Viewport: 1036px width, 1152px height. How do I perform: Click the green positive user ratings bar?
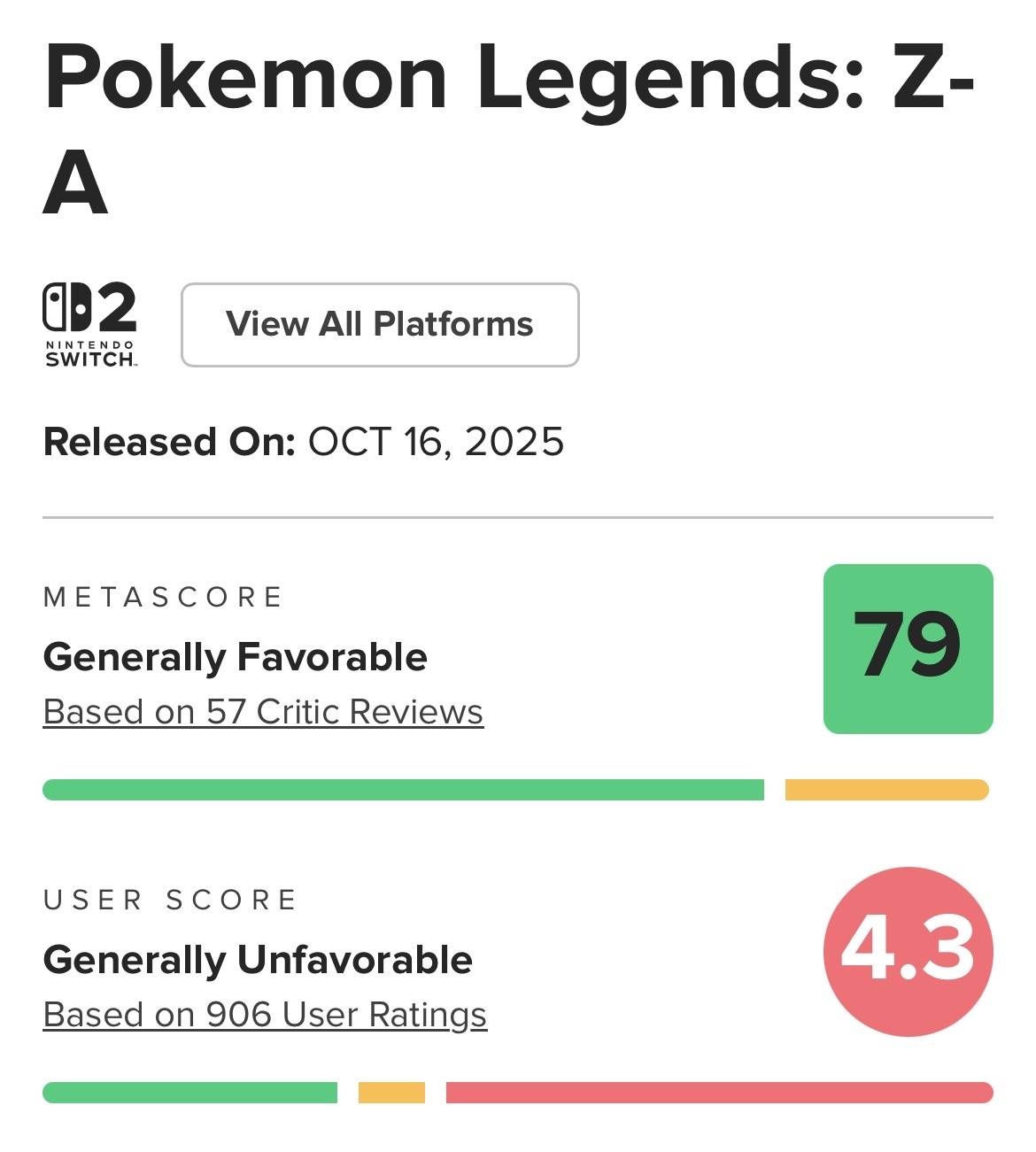[189, 1093]
